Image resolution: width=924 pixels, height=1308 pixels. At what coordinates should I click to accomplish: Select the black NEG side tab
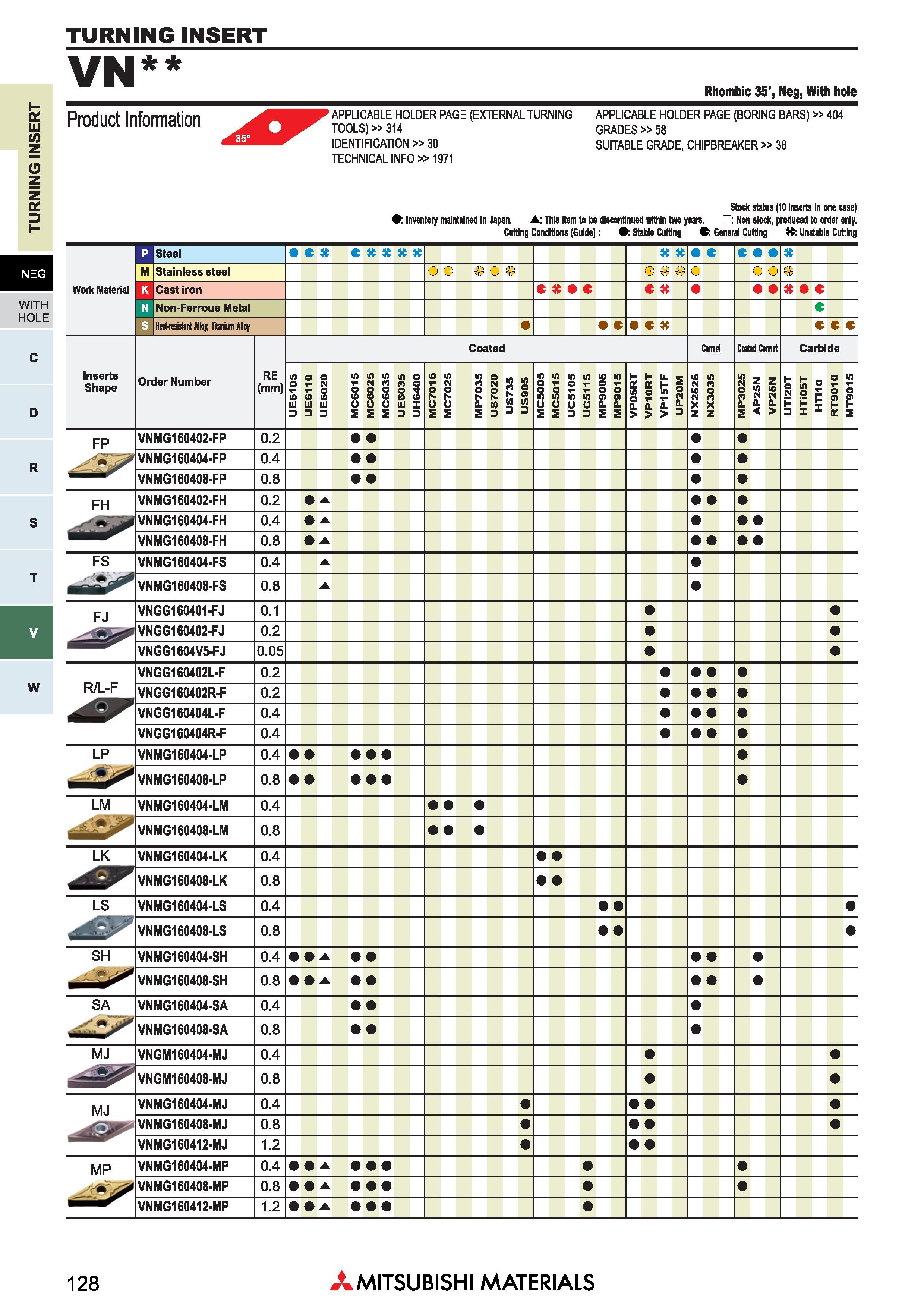pos(27,273)
